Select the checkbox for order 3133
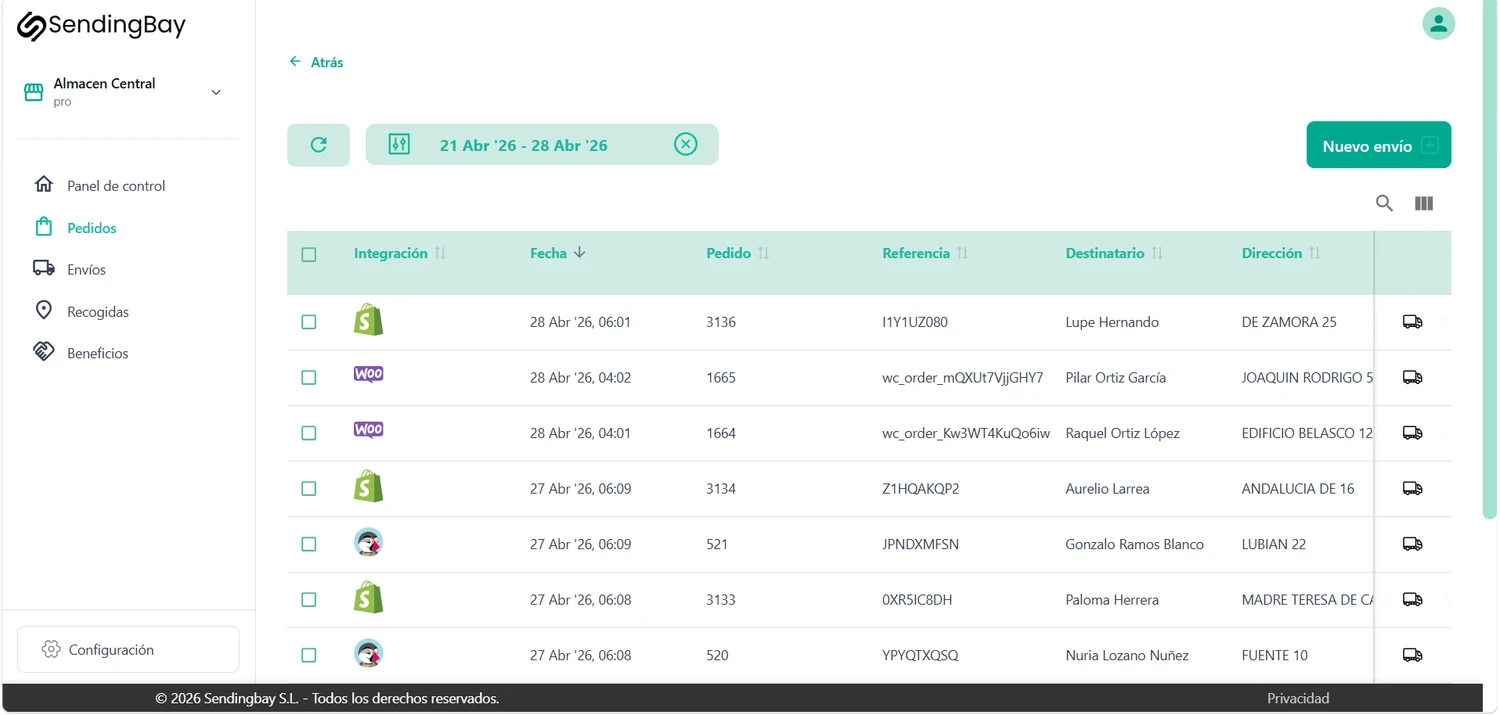This screenshot has height=715, width=1500. click(x=309, y=600)
